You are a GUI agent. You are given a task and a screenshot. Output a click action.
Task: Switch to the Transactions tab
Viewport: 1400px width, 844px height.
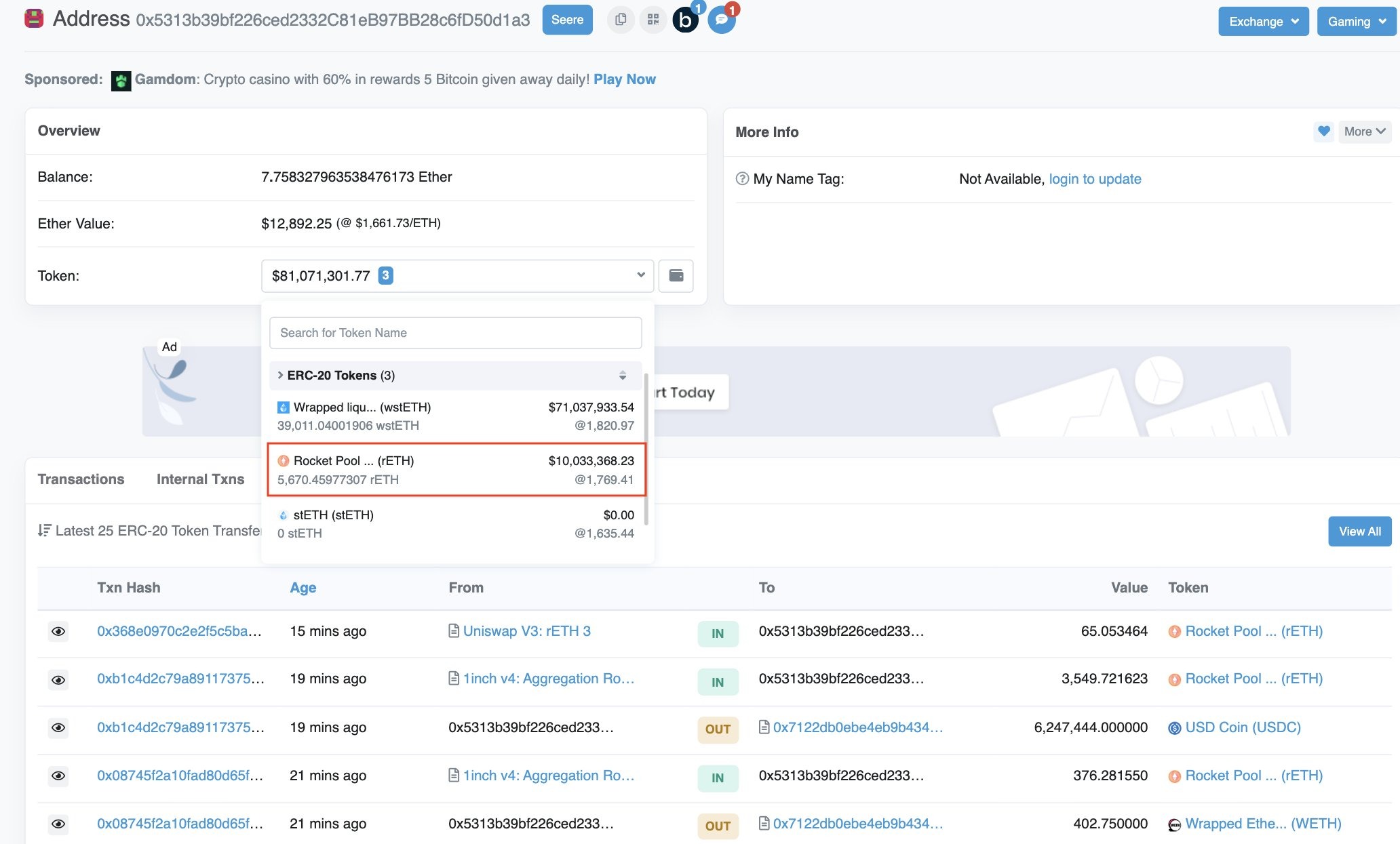point(81,479)
